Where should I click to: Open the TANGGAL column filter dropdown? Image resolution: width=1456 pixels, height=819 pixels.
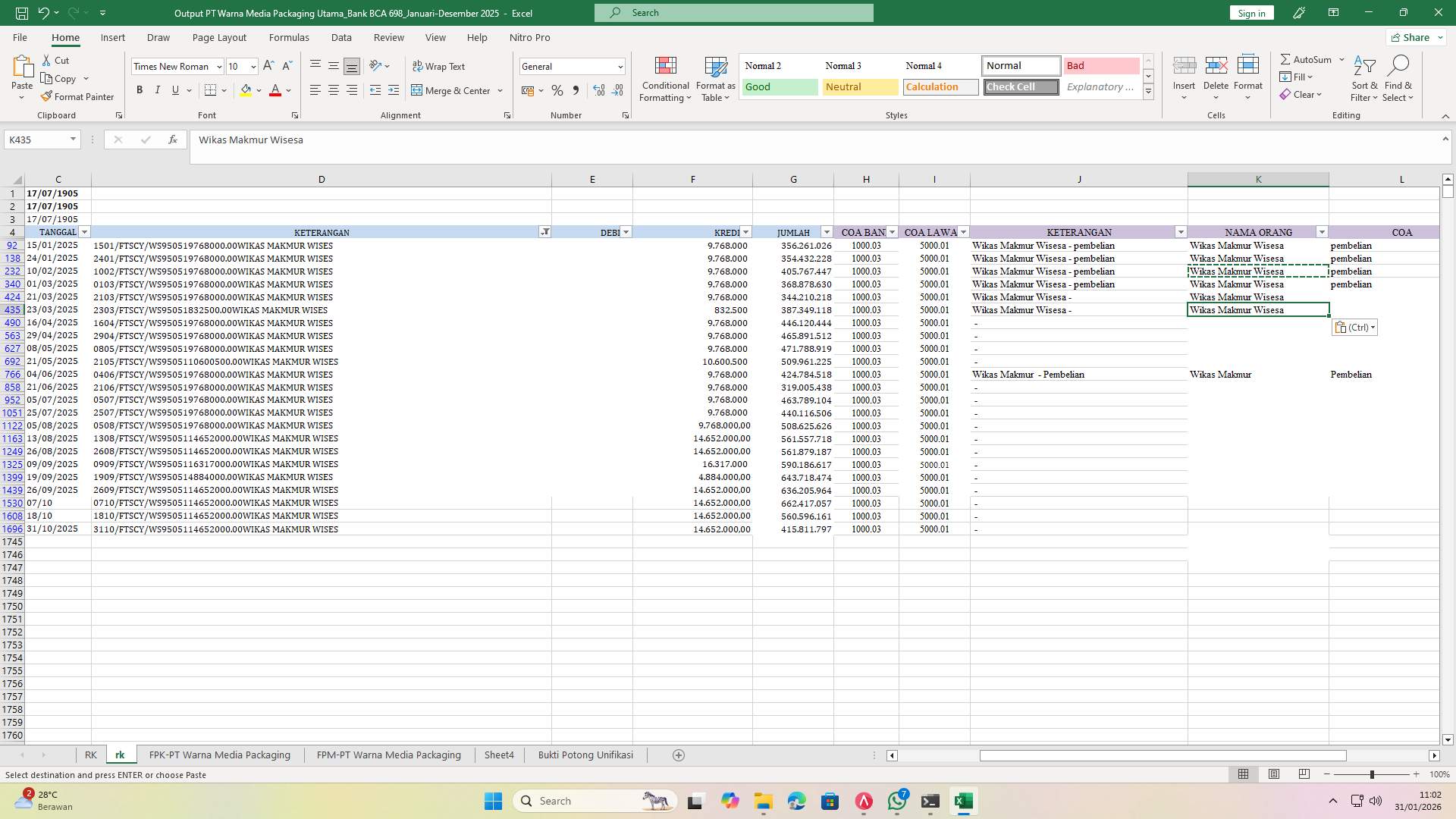84,232
